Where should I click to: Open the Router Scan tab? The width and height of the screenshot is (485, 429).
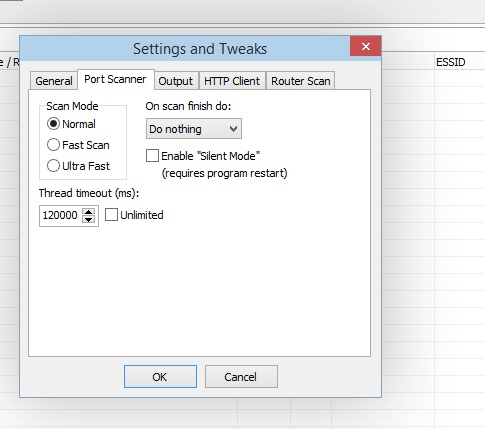tap(300, 81)
